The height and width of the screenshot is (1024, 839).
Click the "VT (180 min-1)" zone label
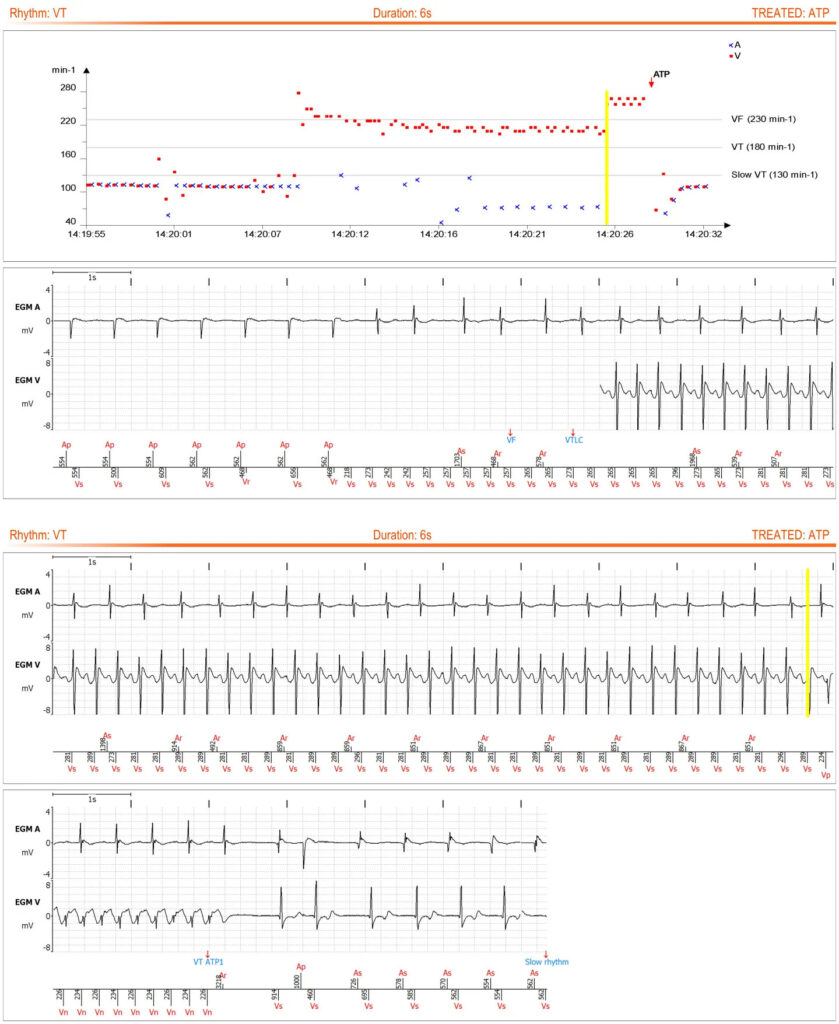(x=763, y=147)
